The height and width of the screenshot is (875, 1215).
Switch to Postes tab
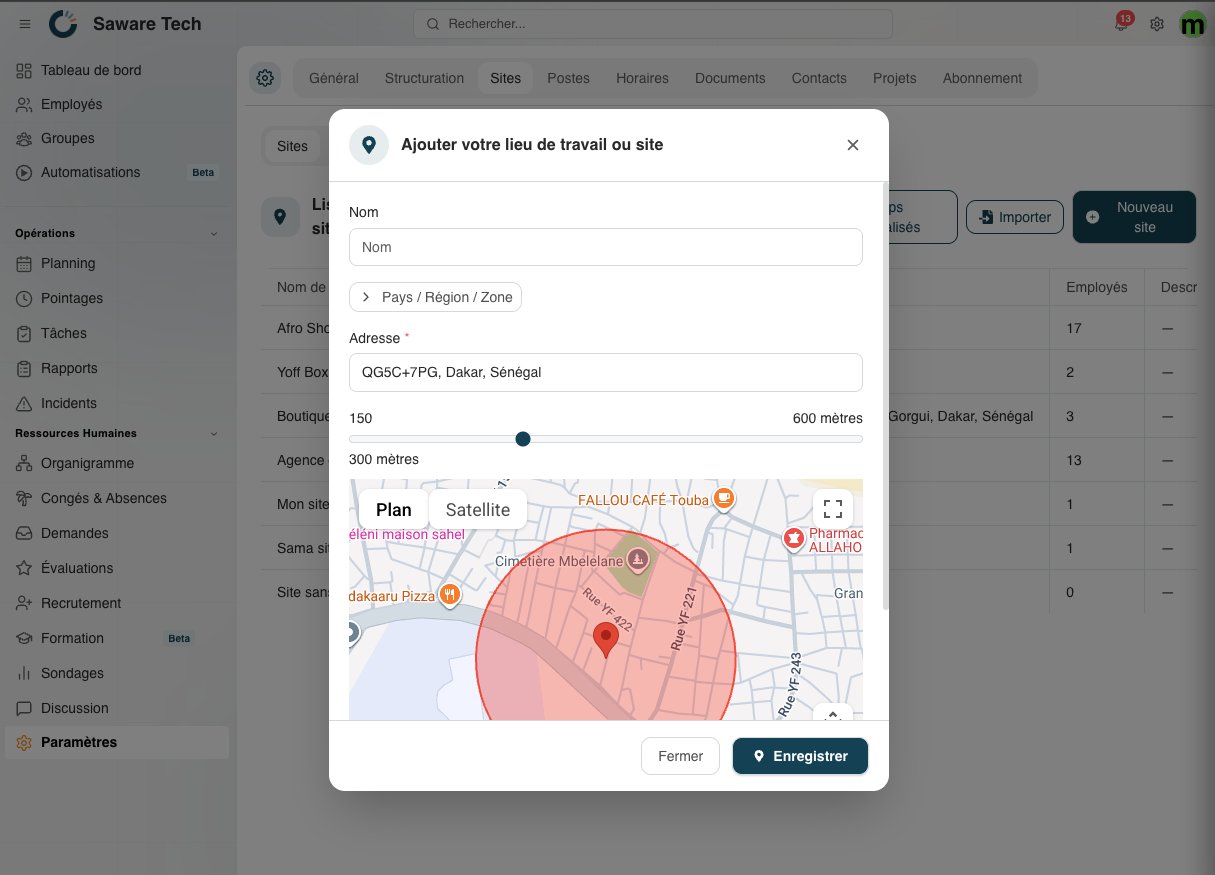pyautogui.click(x=569, y=78)
